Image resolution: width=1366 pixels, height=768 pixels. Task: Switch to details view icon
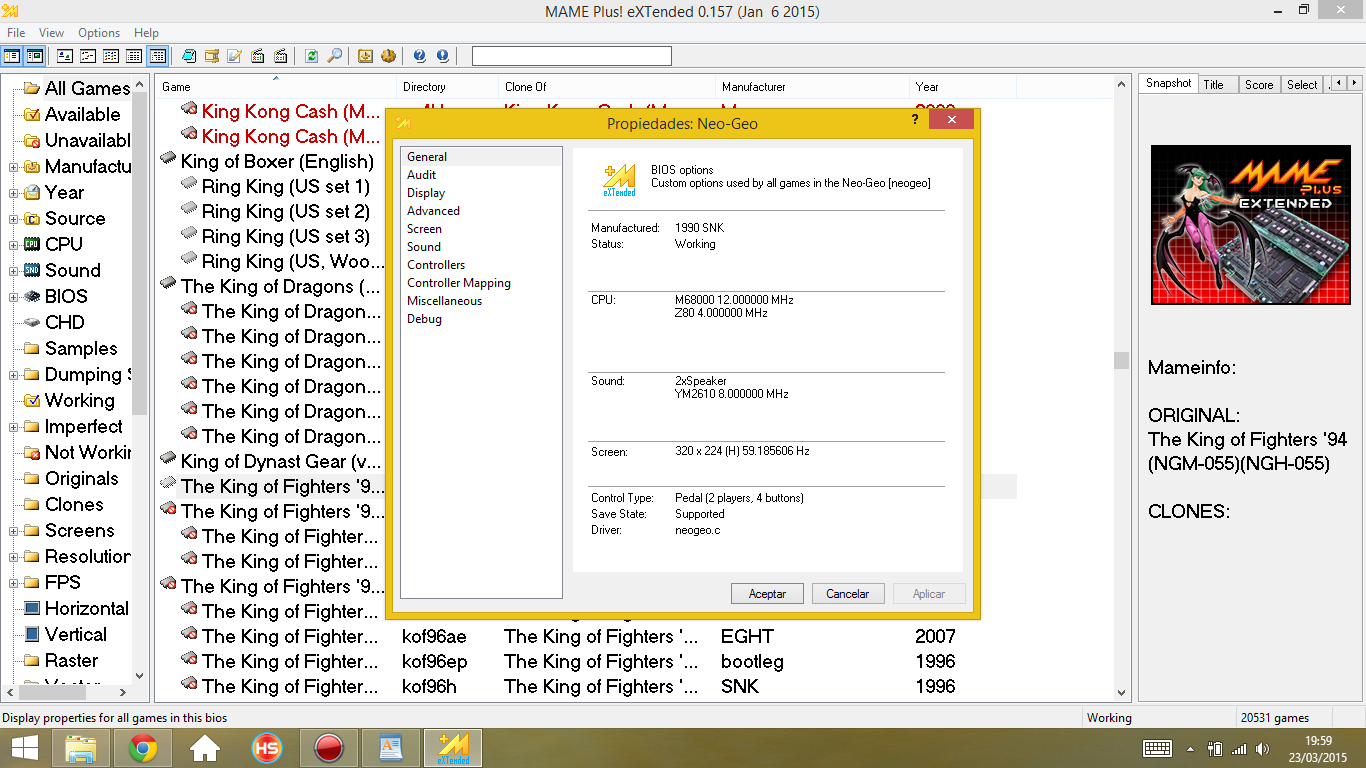pos(134,56)
